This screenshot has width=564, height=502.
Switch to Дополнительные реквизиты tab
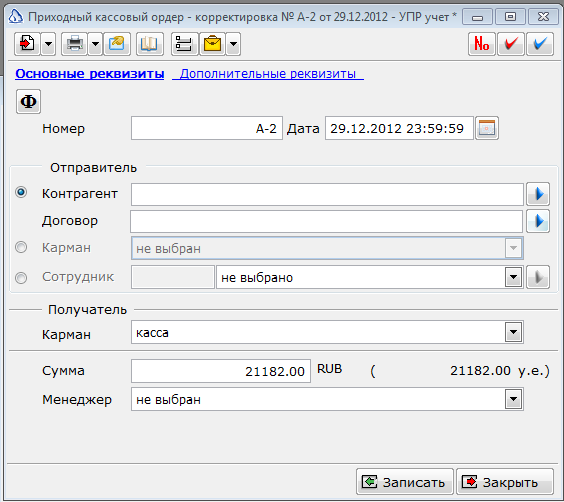pos(268,74)
